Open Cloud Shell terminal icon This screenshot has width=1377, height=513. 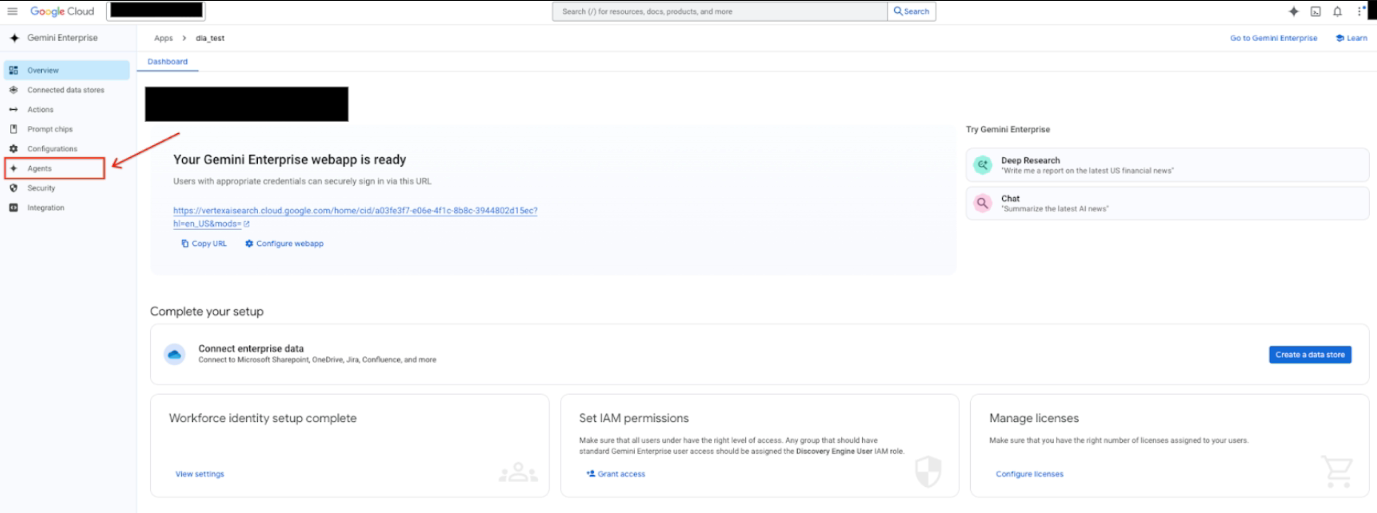tap(1315, 12)
